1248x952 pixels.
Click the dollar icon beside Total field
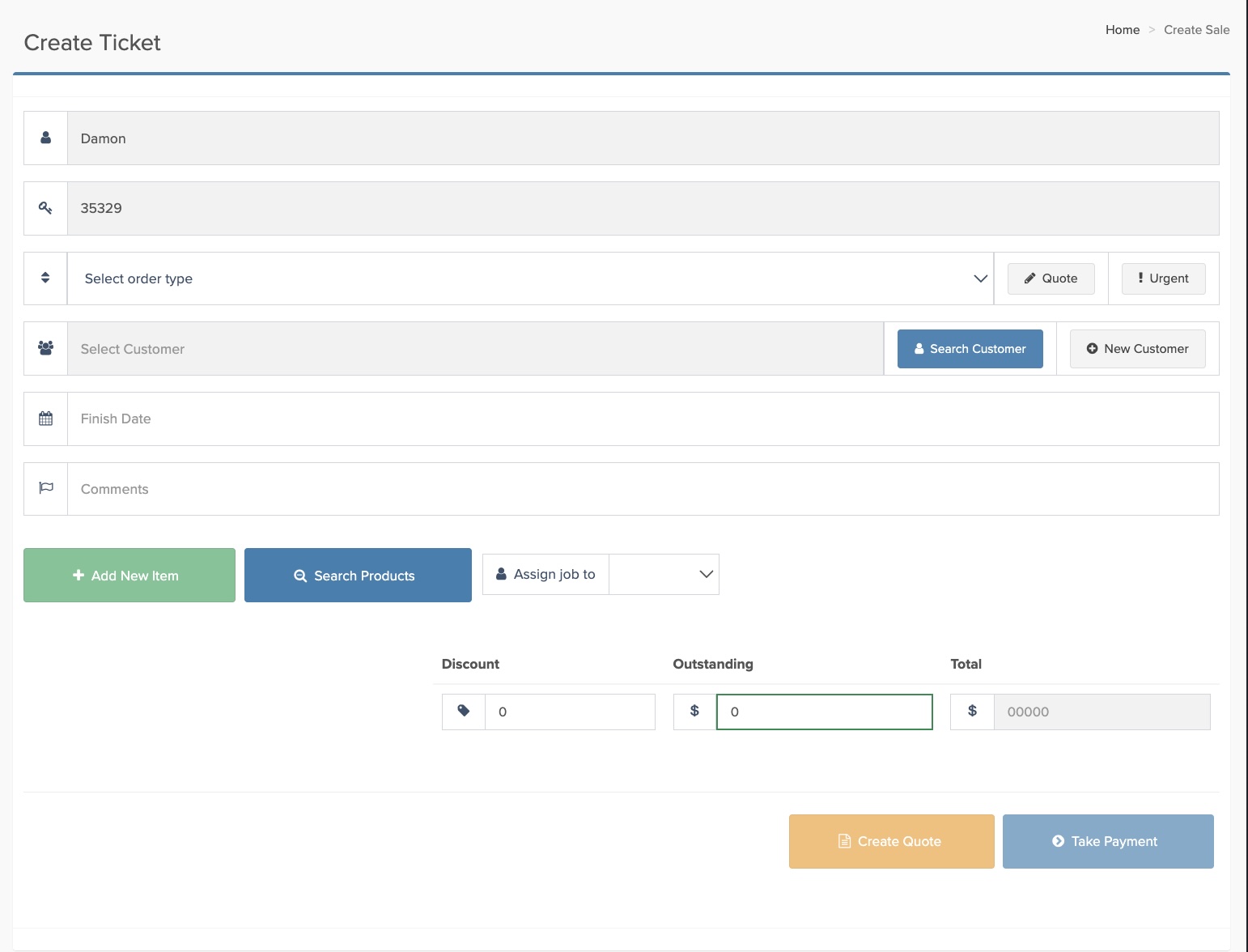(972, 711)
